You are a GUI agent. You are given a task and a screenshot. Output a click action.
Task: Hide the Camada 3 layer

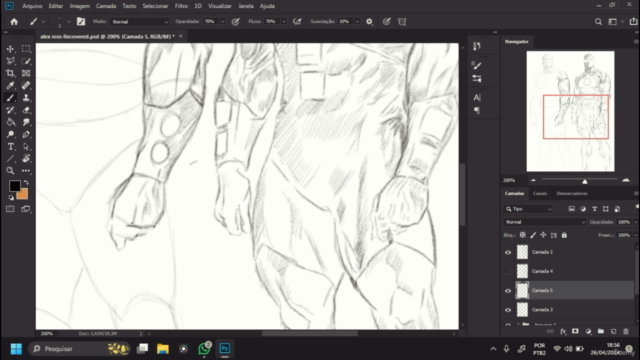[508, 310]
